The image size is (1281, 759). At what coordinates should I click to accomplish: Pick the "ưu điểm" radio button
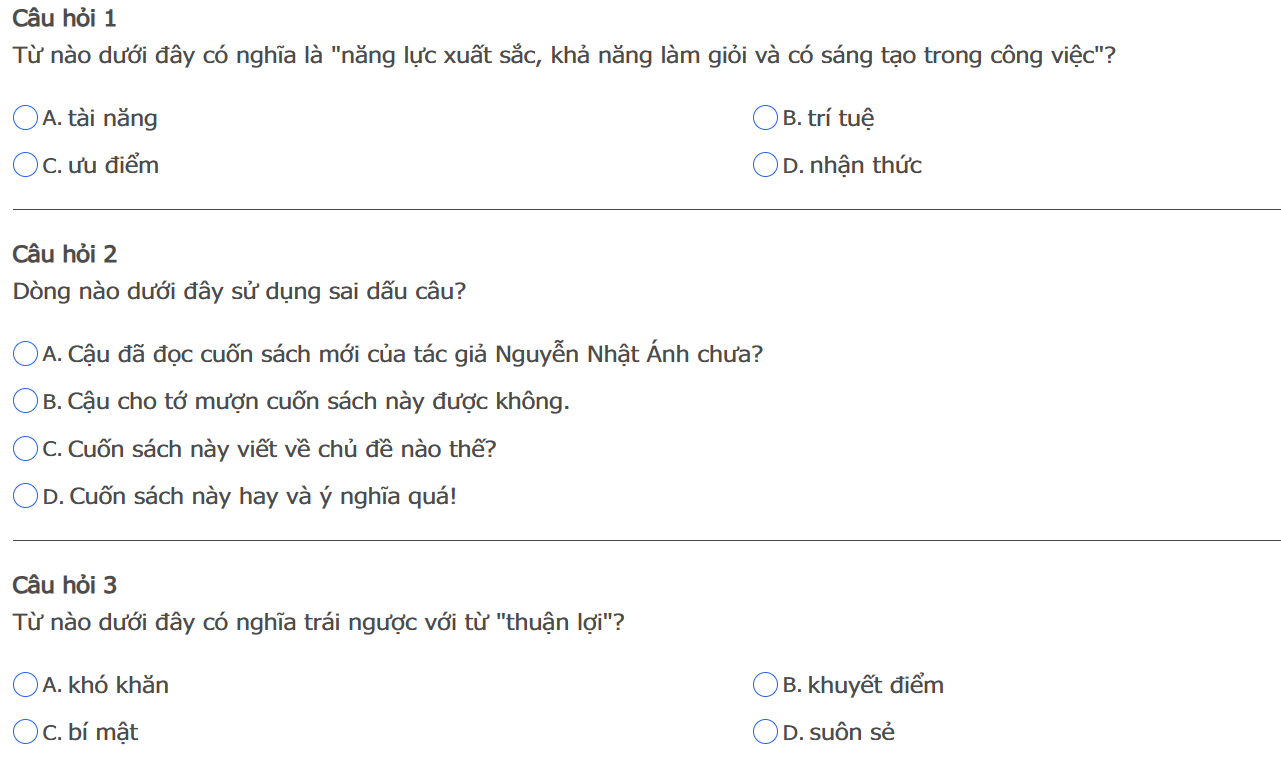26,165
